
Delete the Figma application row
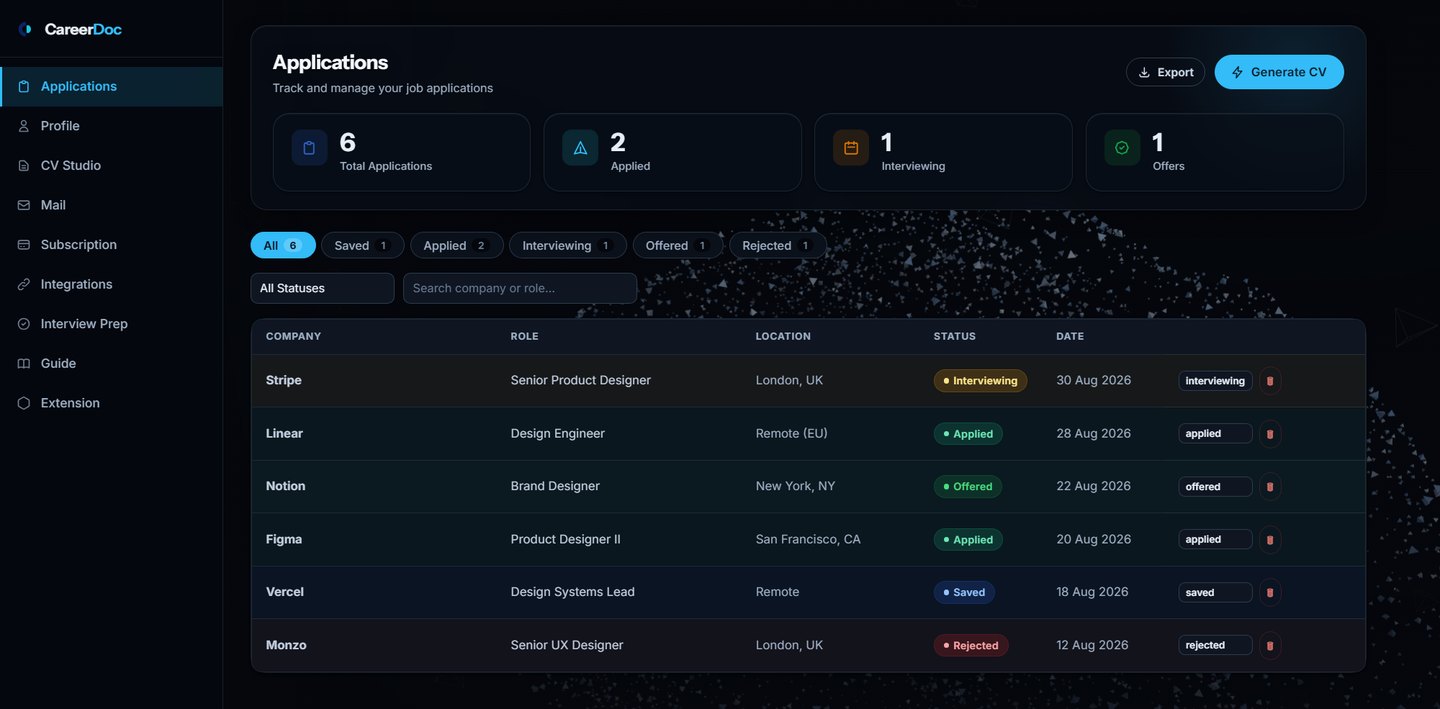click(x=1270, y=540)
